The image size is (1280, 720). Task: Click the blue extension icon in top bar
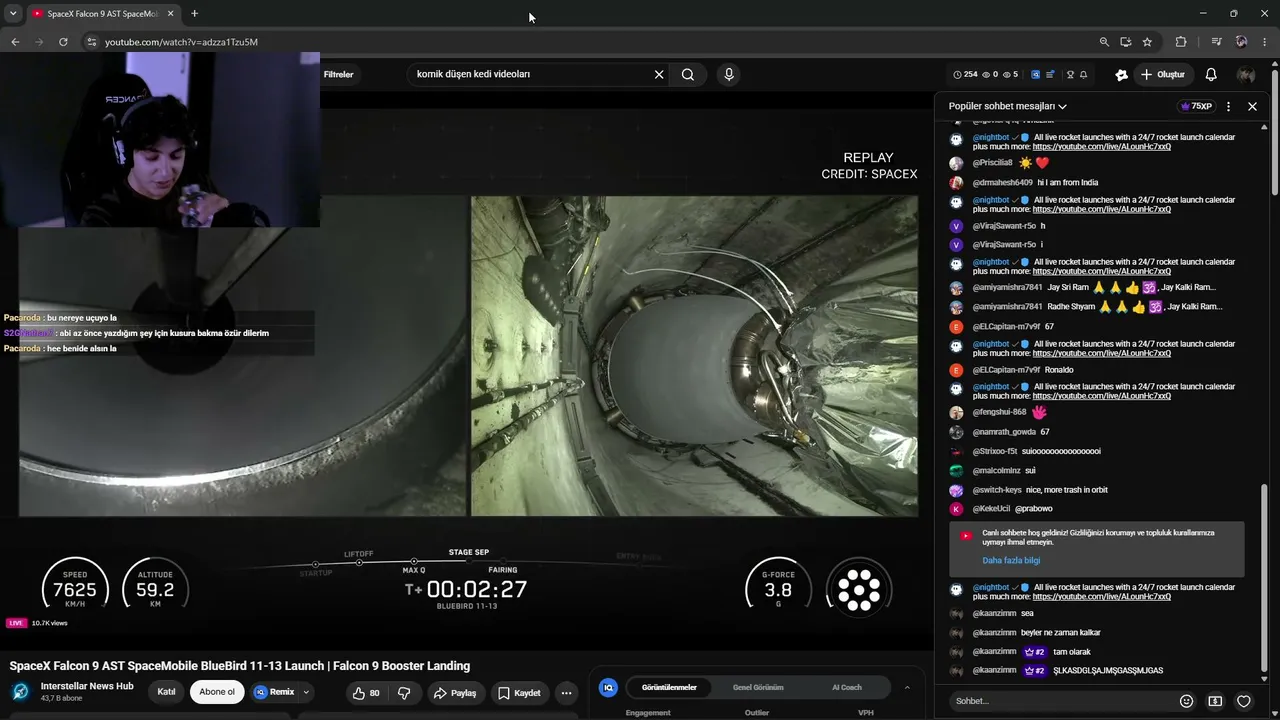1035,74
